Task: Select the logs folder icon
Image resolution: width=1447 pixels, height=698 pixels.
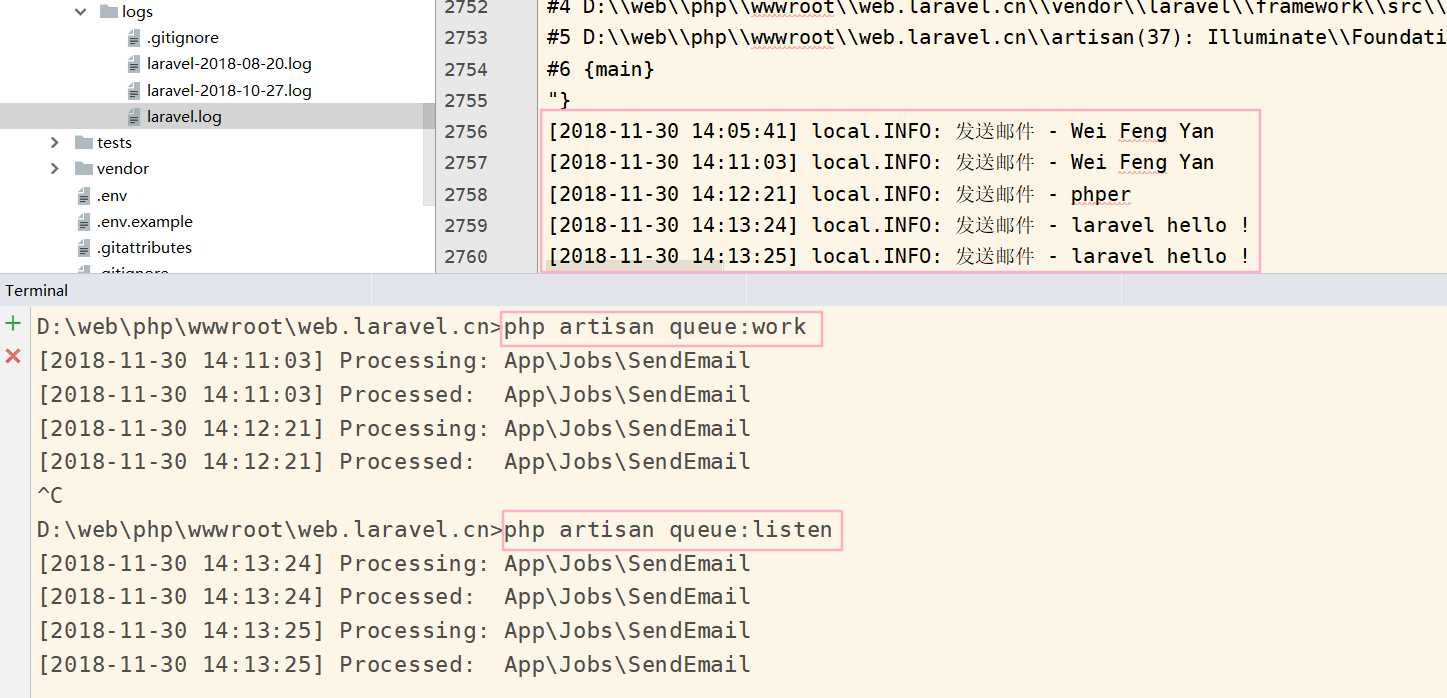Action: [109, 12]
